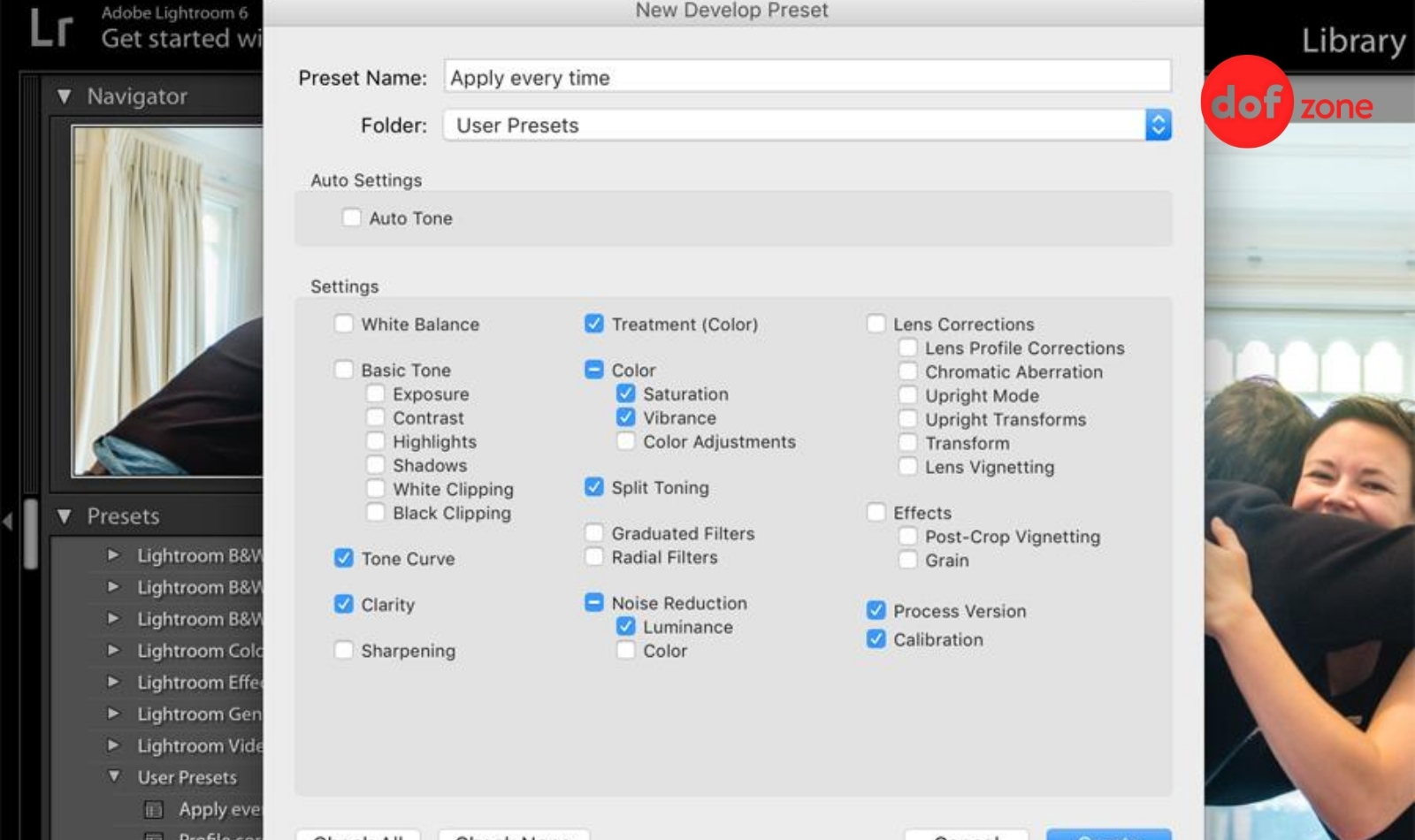The image size is (1415, 840).
Task: Open the Folder dropdown showing User Presets
Action: pyautogui.click(x=807, y=125)
